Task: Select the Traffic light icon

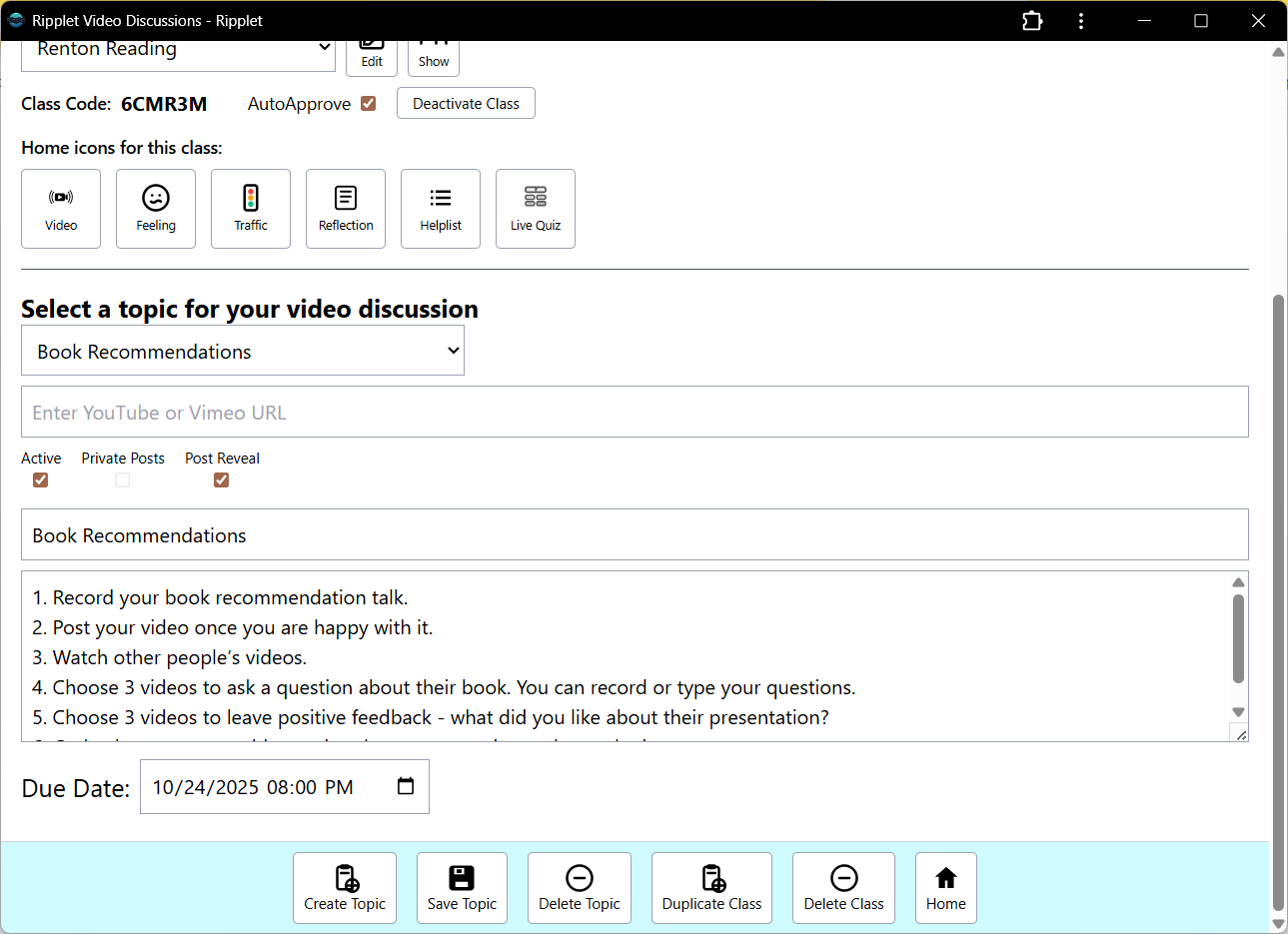Action: click(x=250, y=208)
